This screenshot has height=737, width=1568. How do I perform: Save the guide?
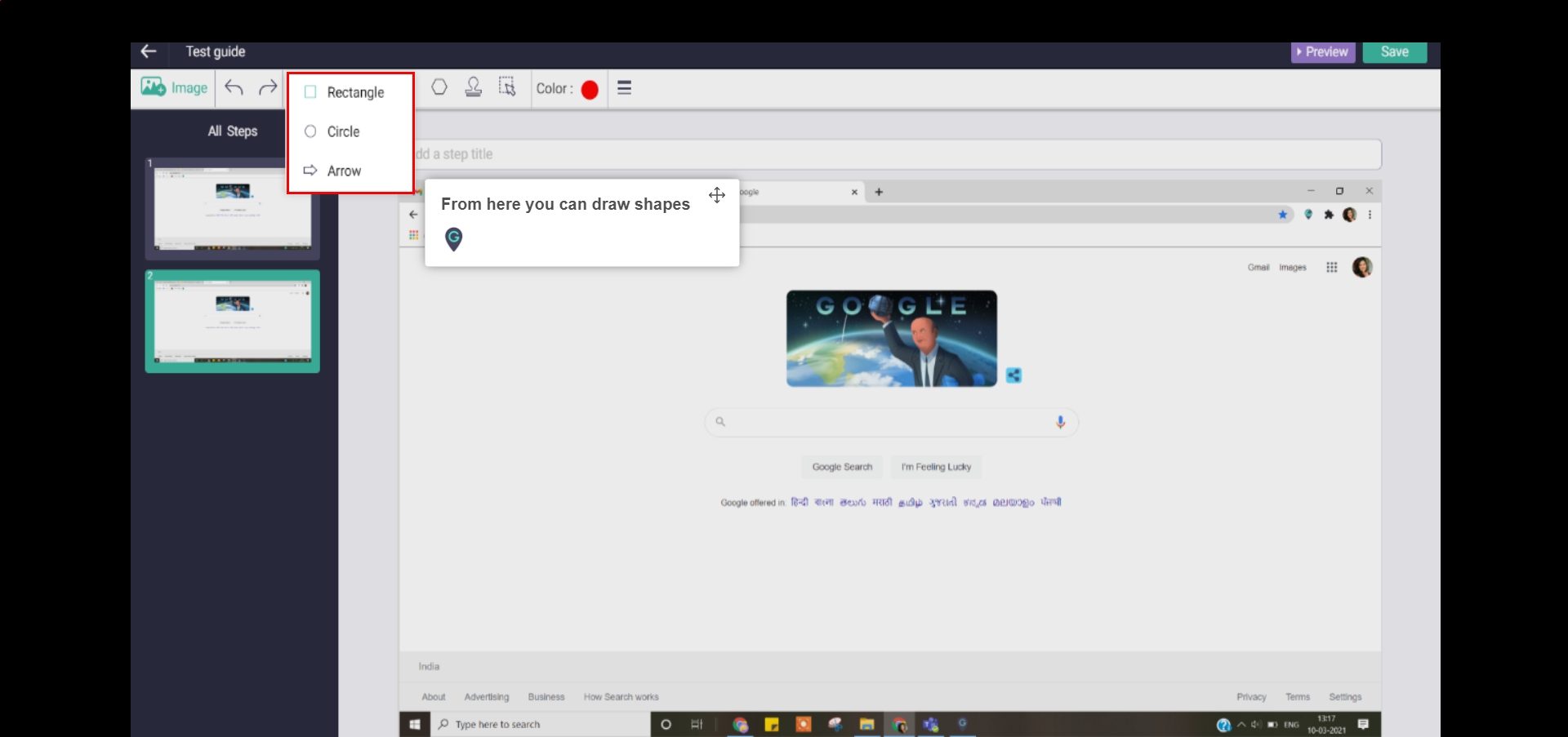(1395, 51)
